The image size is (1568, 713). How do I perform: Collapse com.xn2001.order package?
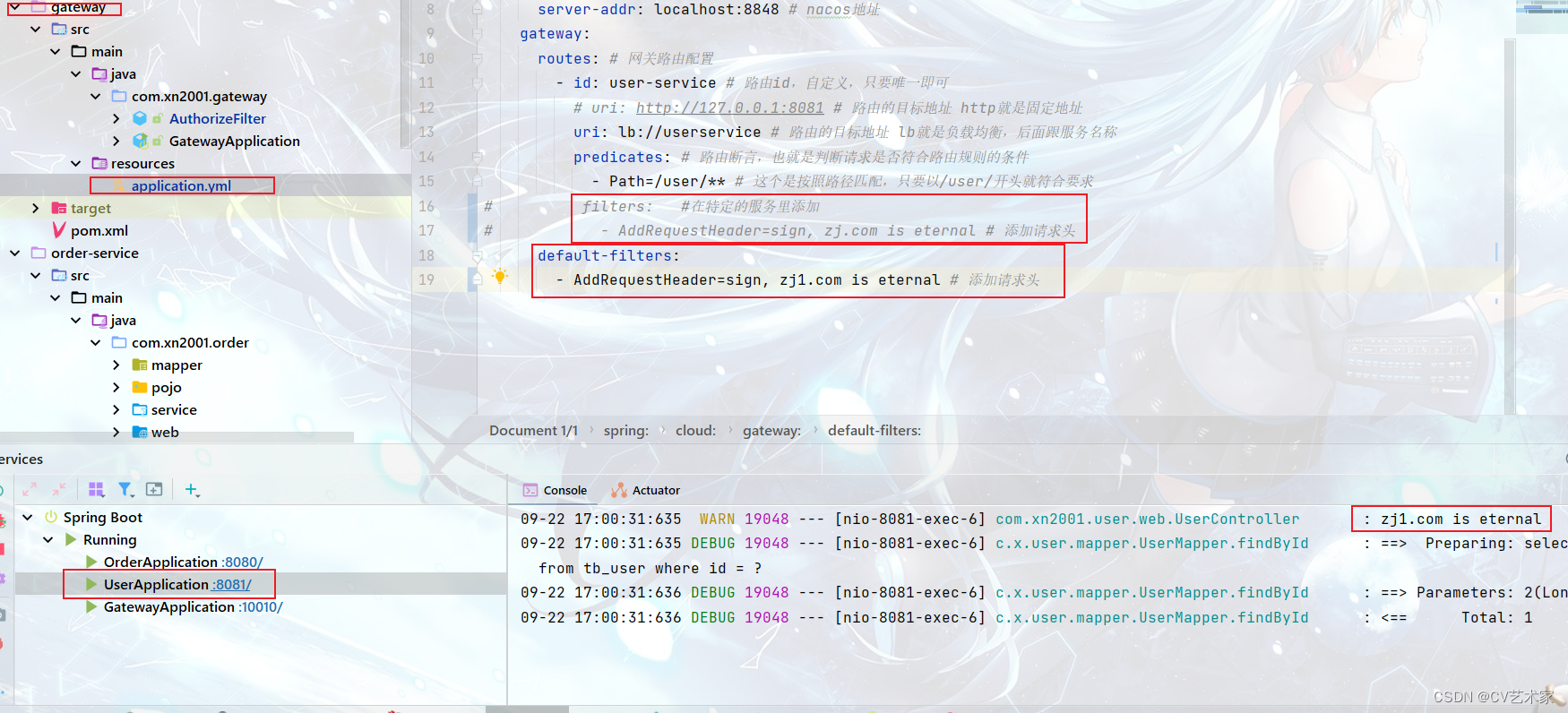(x=96, y=342)
